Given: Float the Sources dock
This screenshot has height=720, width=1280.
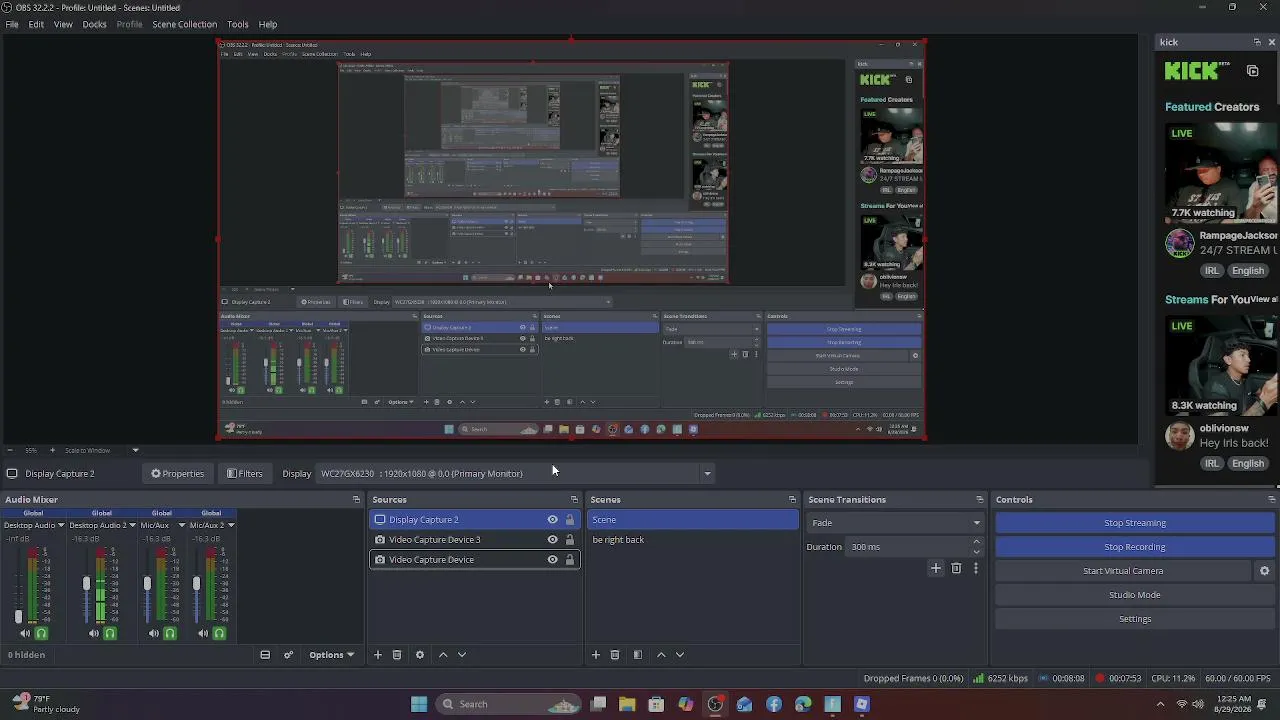Looking at the screenshot, I should (x=574, y=500).
